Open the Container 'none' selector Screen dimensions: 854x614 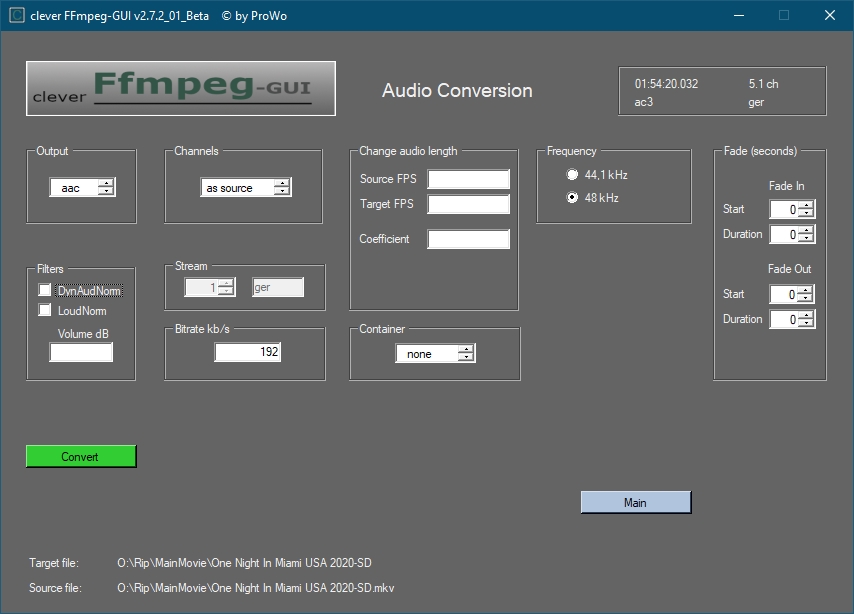(x=435, y=354)
